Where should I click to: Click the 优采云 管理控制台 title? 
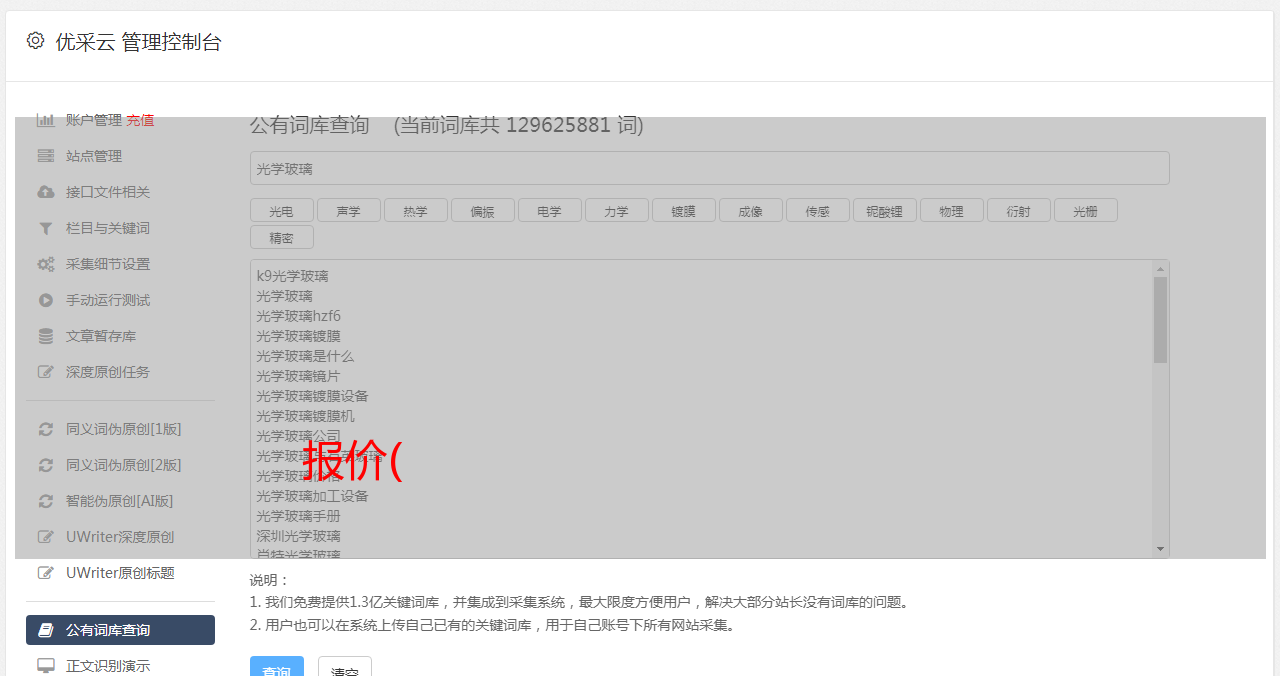pos(138,42)
